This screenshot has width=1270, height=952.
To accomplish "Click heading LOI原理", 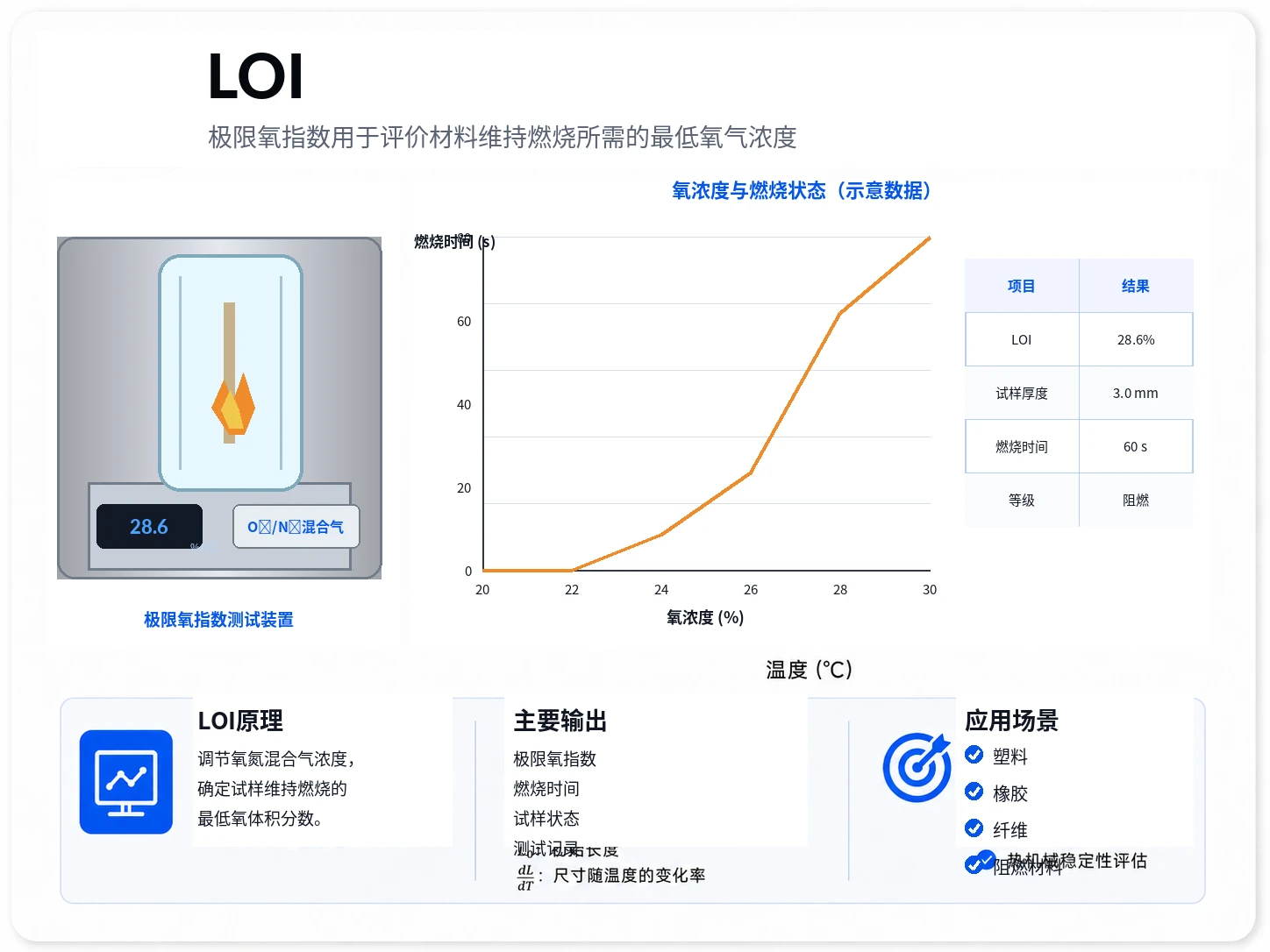I will (240, 721).
